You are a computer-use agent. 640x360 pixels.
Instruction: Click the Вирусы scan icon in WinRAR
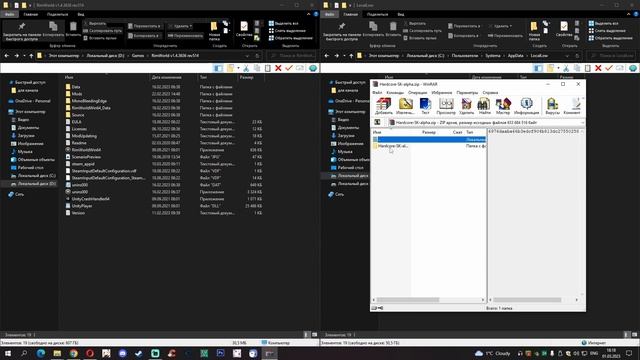tap(552, 106)
